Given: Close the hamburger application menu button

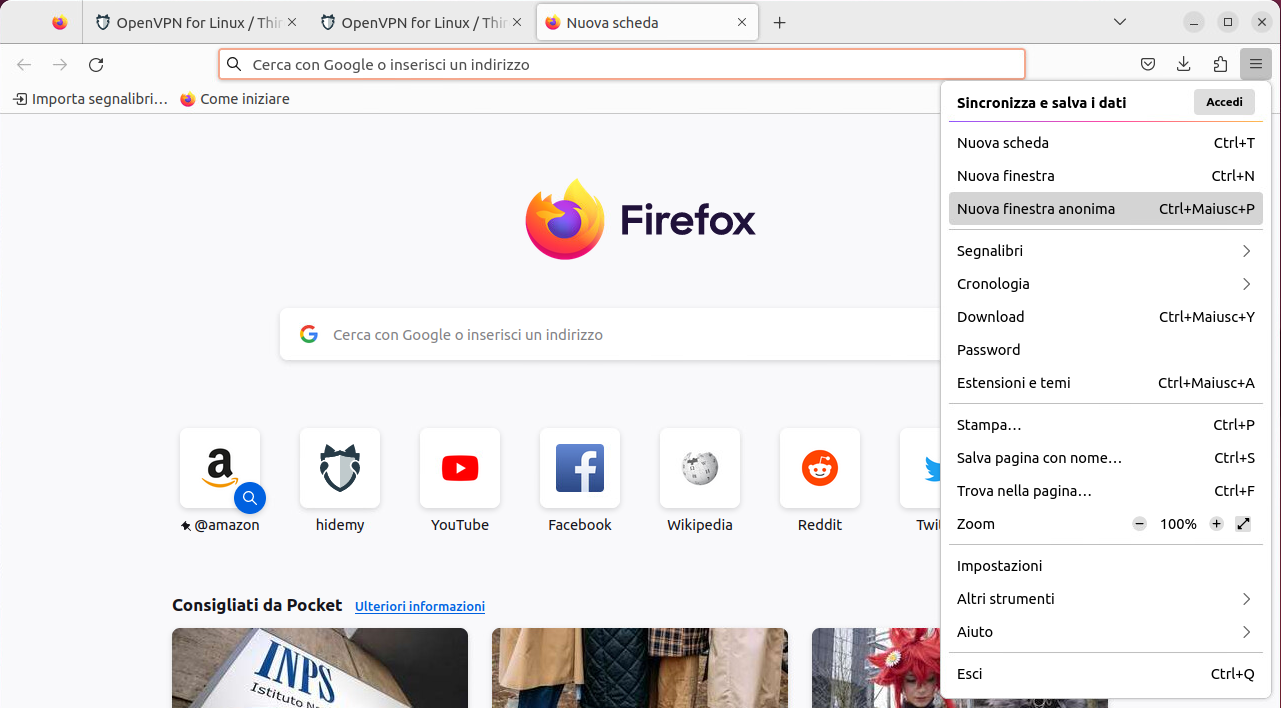Looking at the screenshot, I should point(1255,64).
